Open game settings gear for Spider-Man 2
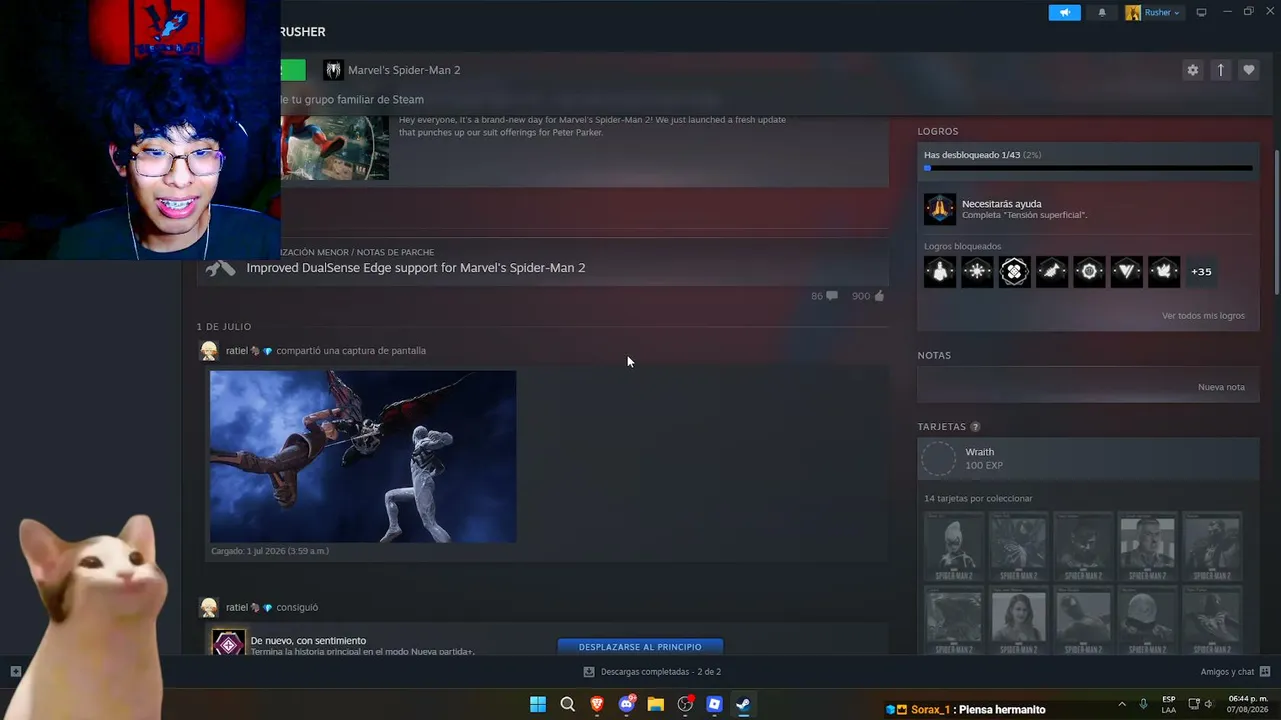 coord(1192,70)
